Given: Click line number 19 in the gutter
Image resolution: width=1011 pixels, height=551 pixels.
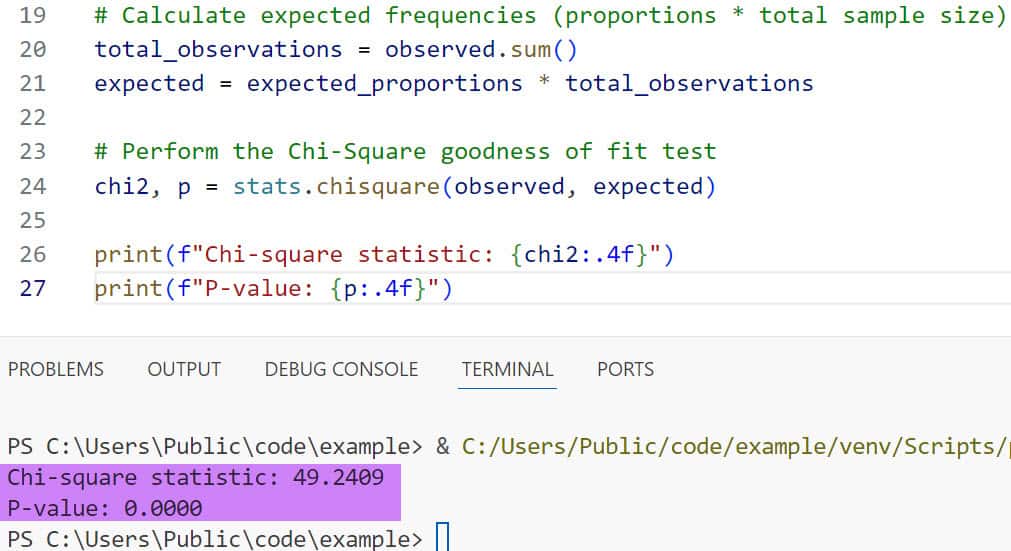Looking at the screenshot, I should (33, 15).
